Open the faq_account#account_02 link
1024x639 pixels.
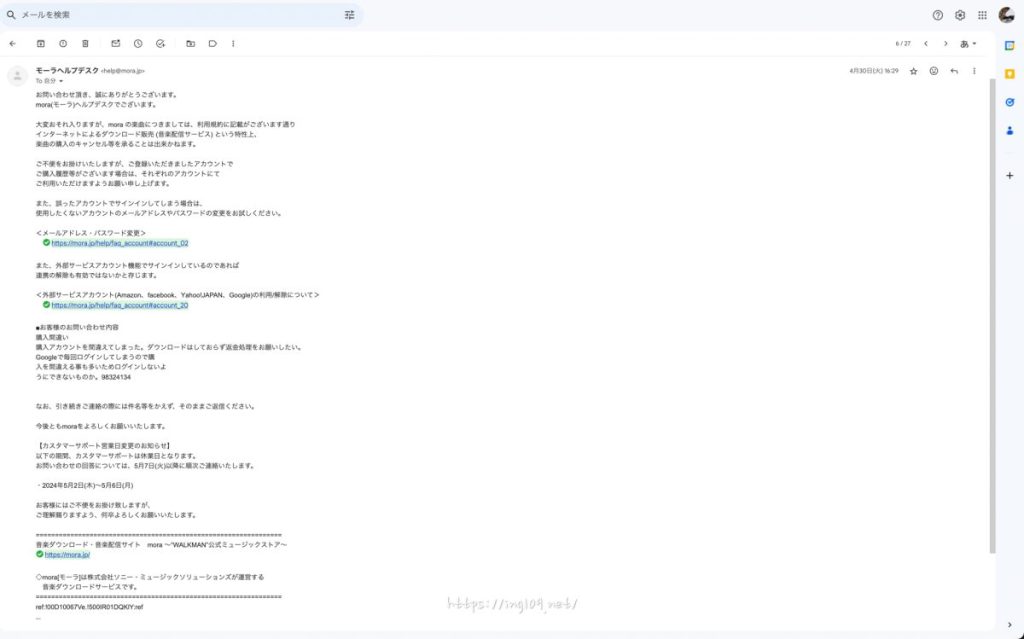coord(120,243)
